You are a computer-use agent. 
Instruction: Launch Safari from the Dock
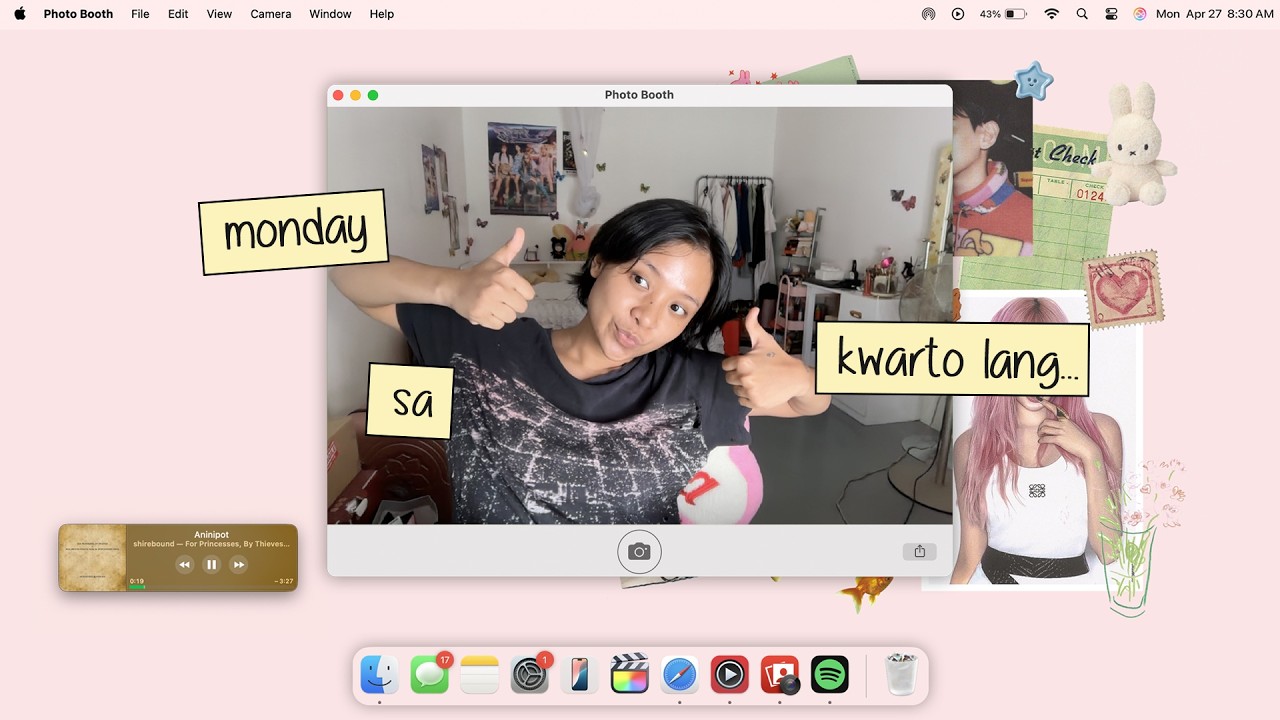pyautogui.click(x=680, y=675)
